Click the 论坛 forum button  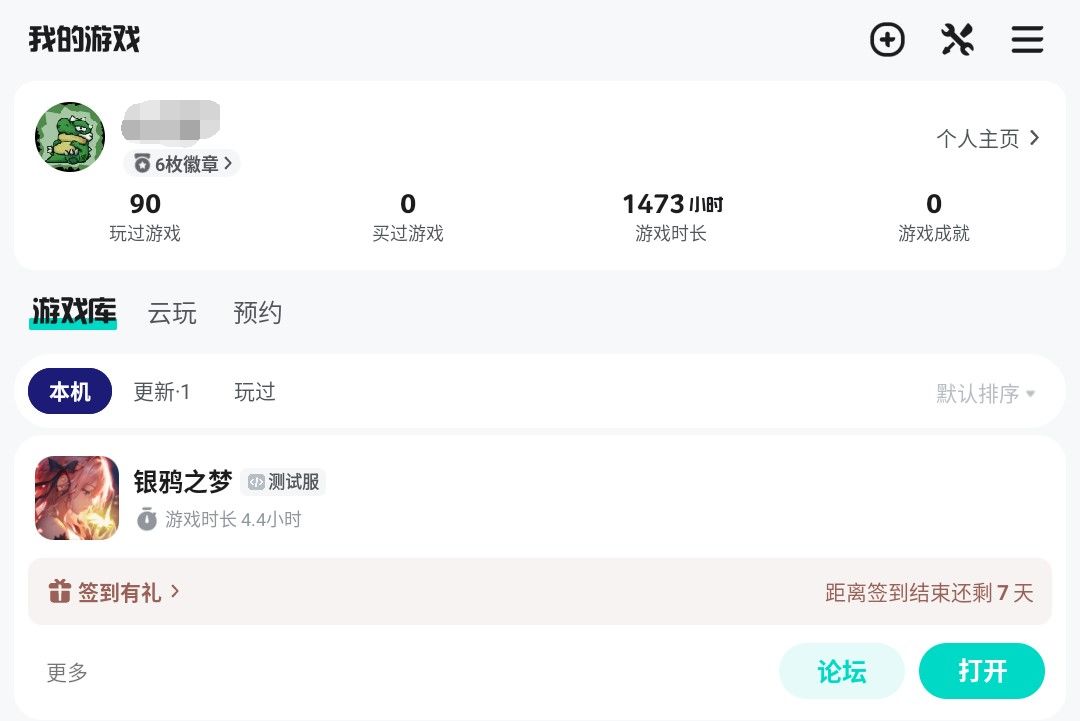pos(841,671)
